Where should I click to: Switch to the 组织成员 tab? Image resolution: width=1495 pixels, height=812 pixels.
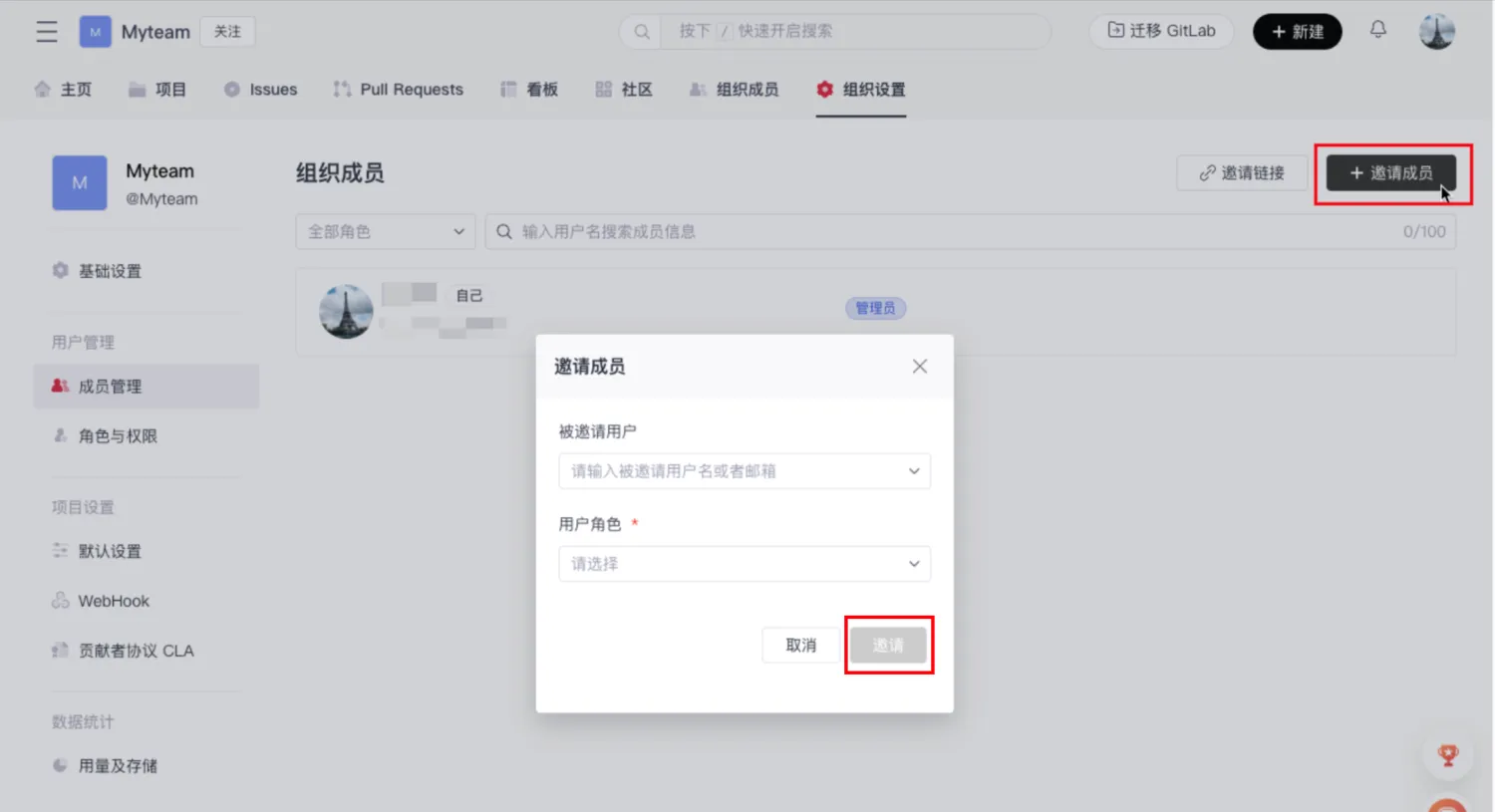tap(735, 90)
